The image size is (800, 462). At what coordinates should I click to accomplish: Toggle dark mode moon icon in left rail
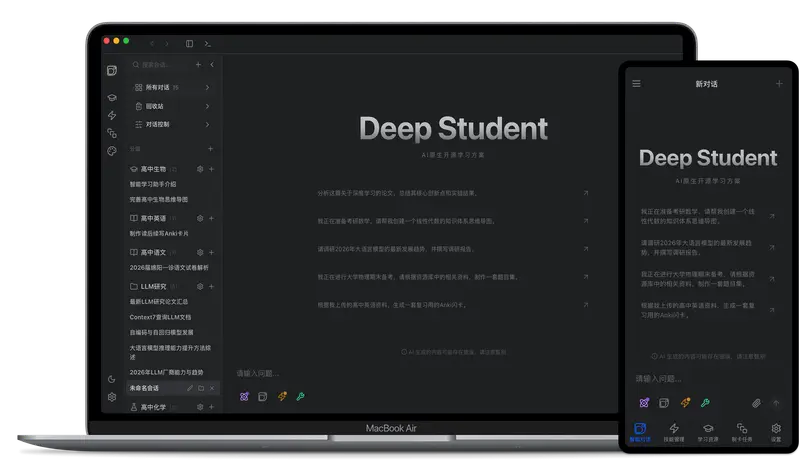[x=112, y=379]
